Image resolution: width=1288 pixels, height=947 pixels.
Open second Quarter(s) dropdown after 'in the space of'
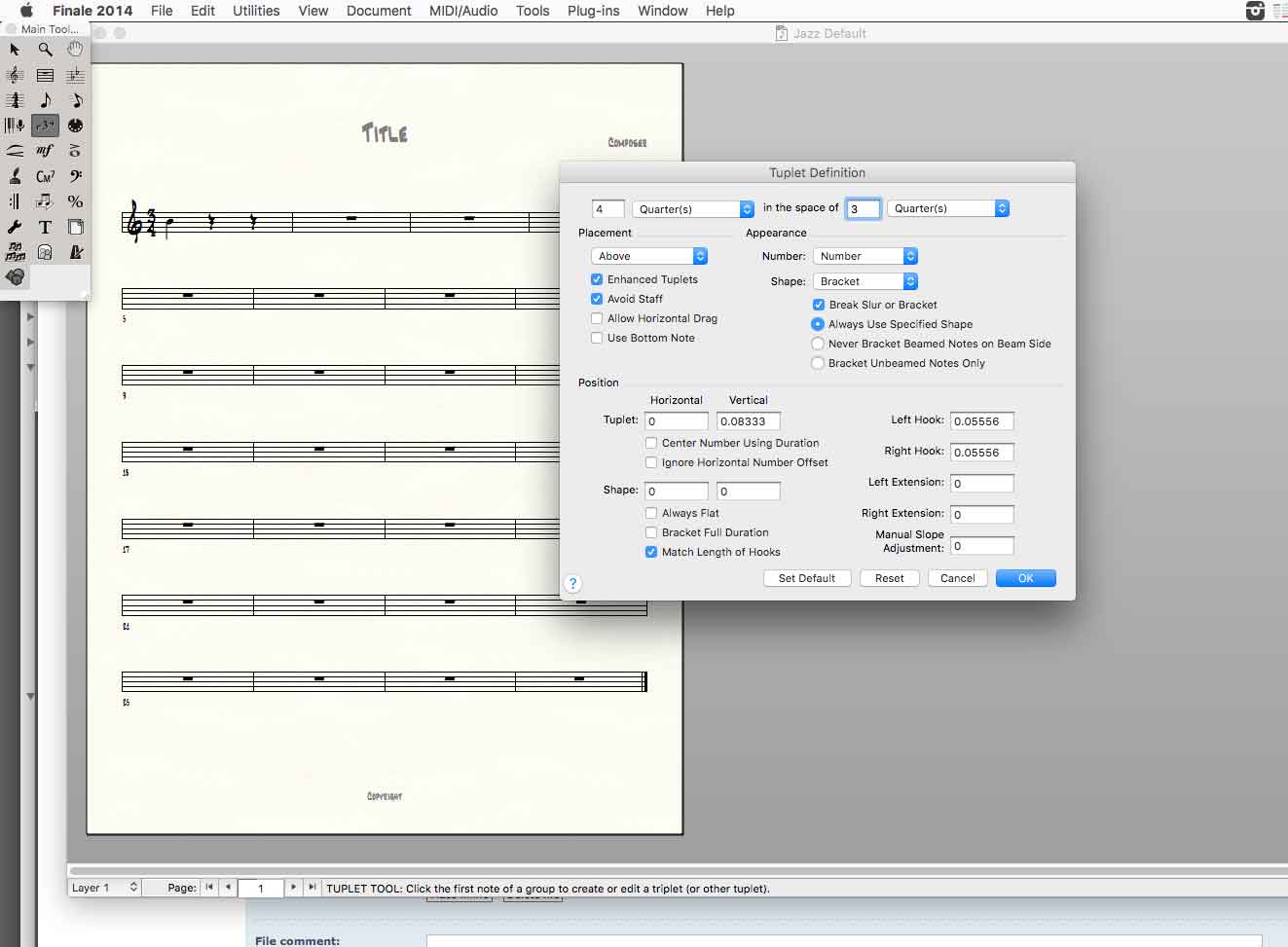(x=948, y=208)
